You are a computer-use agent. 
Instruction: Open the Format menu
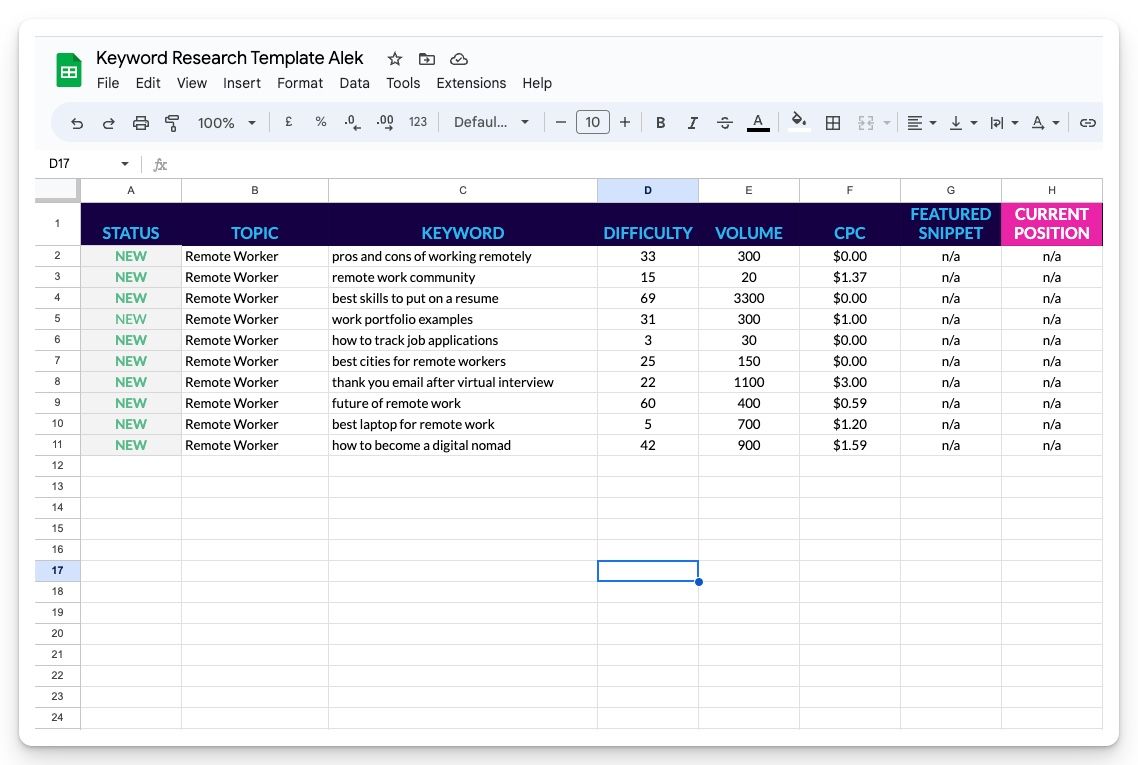300,83
